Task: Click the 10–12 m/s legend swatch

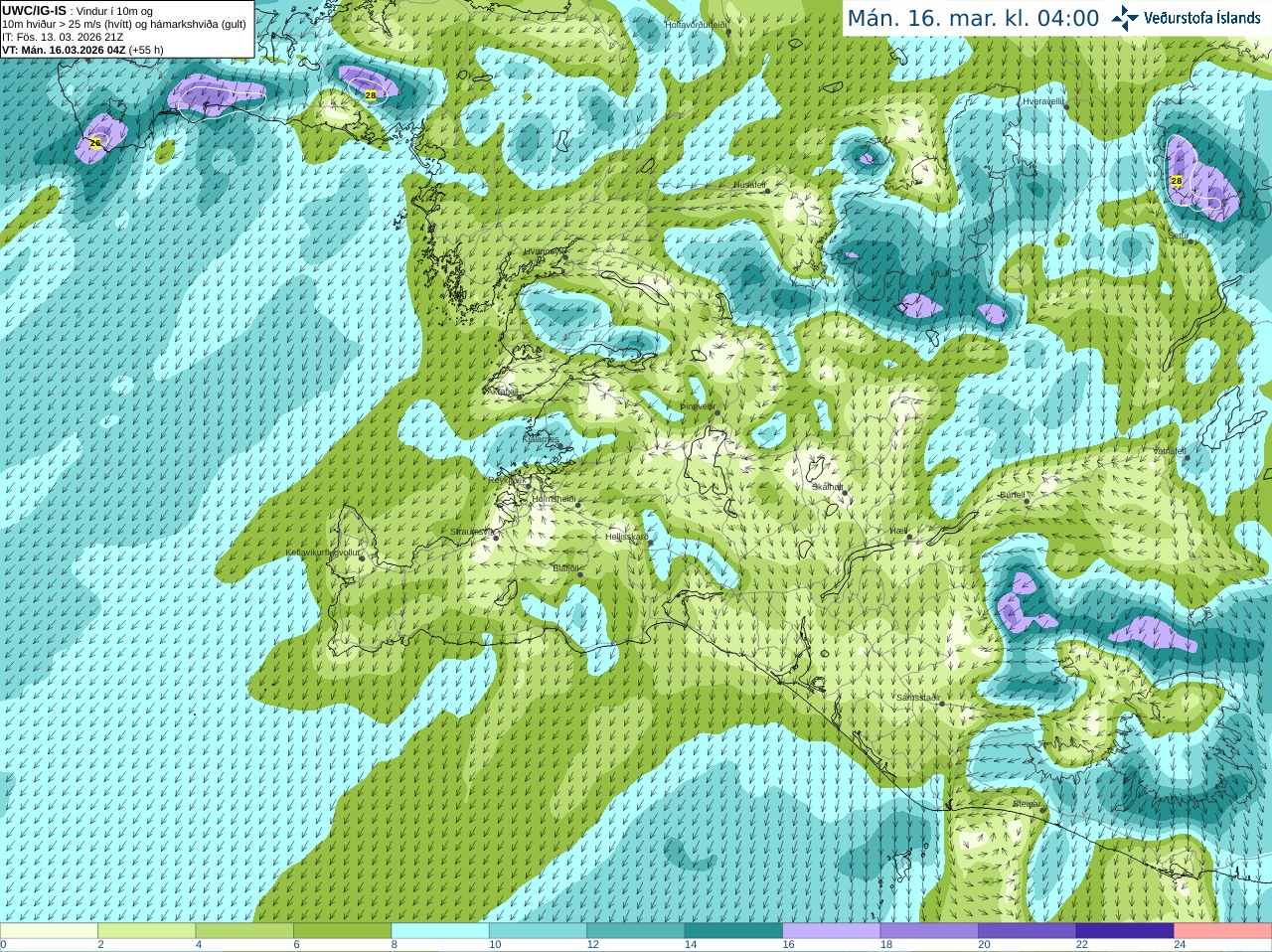Action: (x=538, y=931)
